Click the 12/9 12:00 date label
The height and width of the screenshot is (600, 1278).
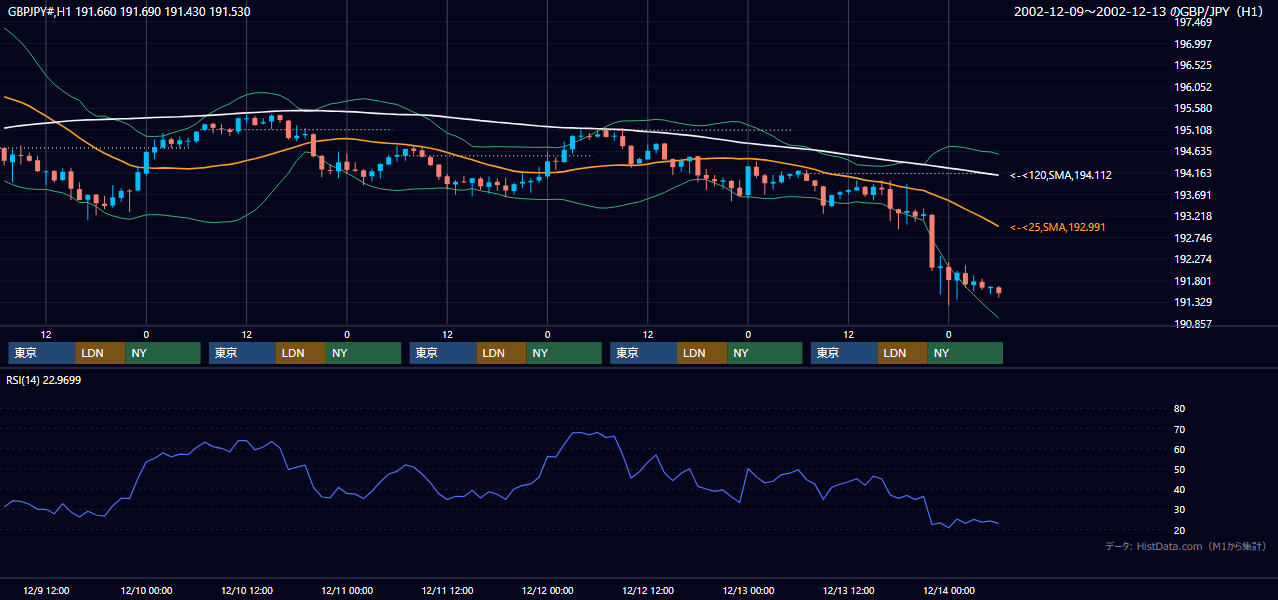pos(46,590)
